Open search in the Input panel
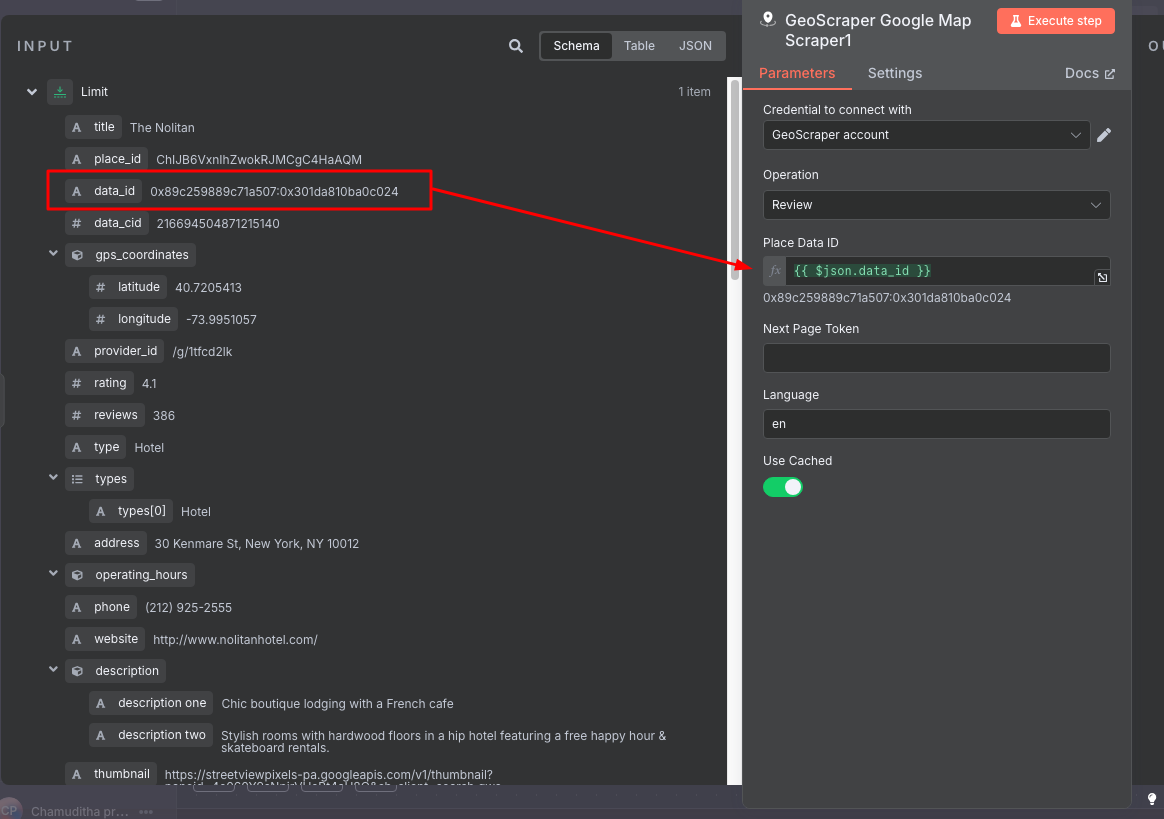This screenshot has width=1164, height=819. coord(515,46)
